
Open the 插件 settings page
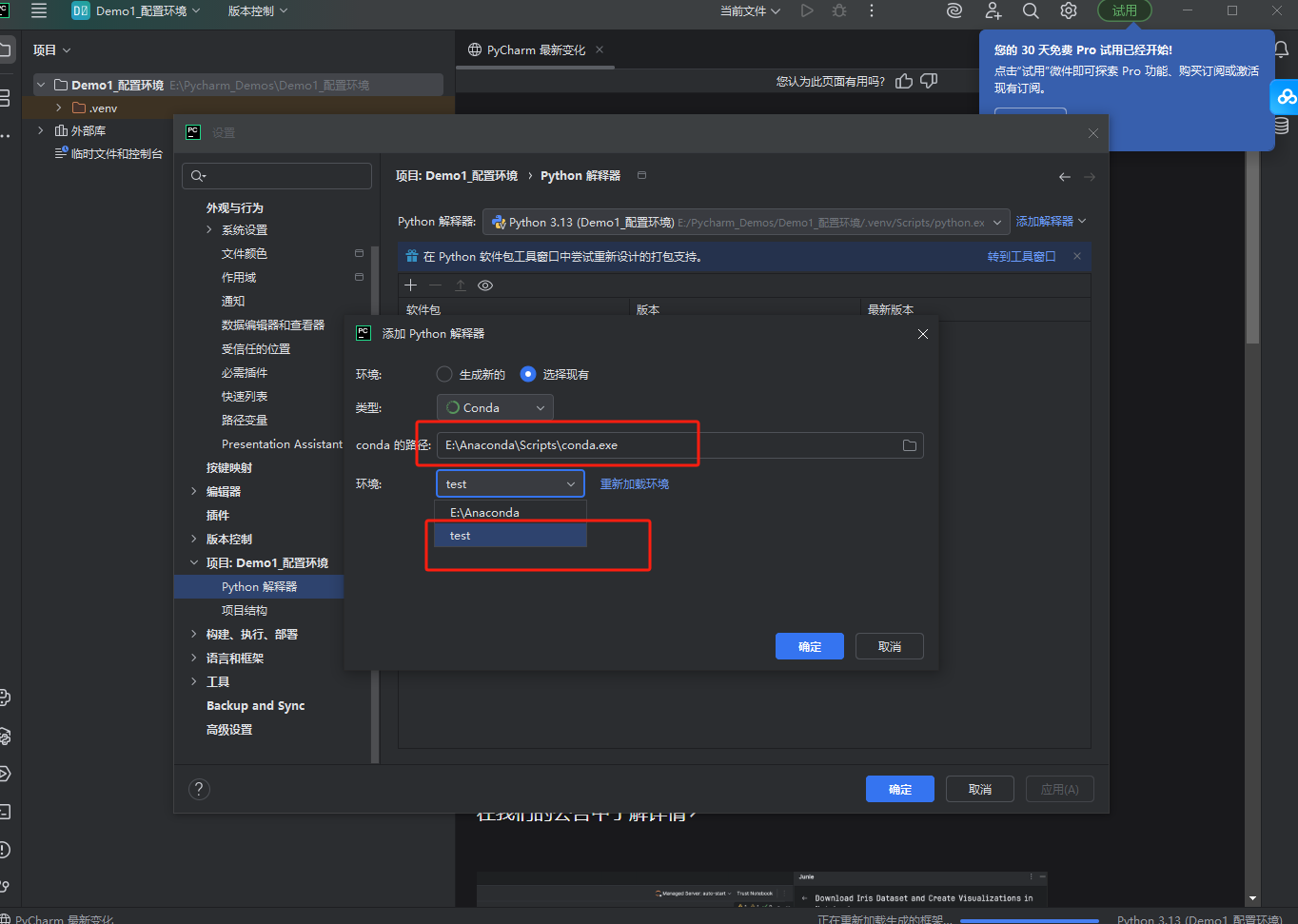[218, 515]
